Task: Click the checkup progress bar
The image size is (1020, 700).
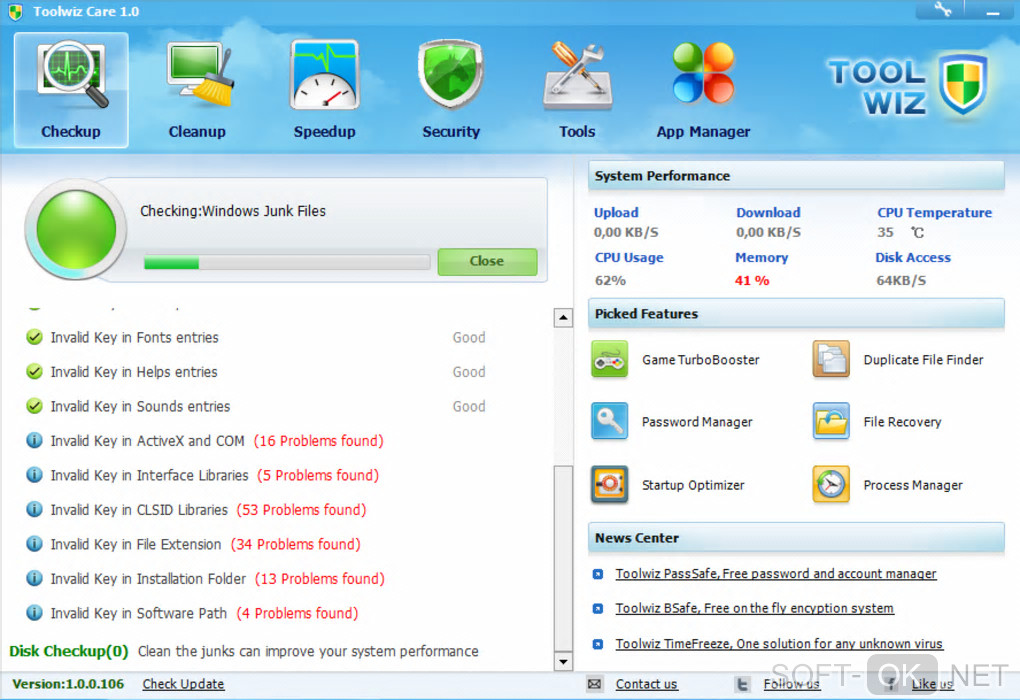Action: coord(287,262)
